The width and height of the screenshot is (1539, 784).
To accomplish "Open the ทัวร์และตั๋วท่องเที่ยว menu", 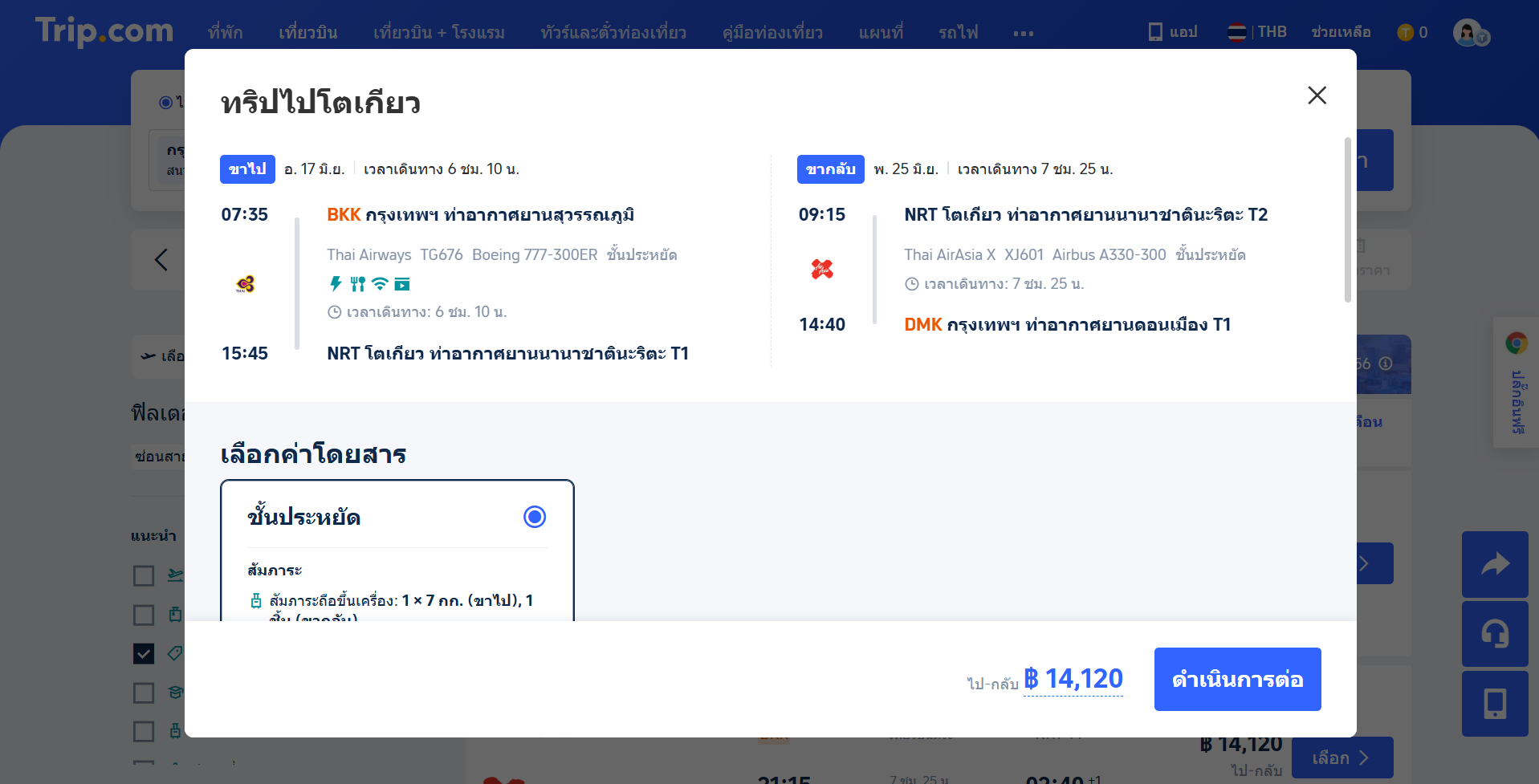I will [613, 32].
